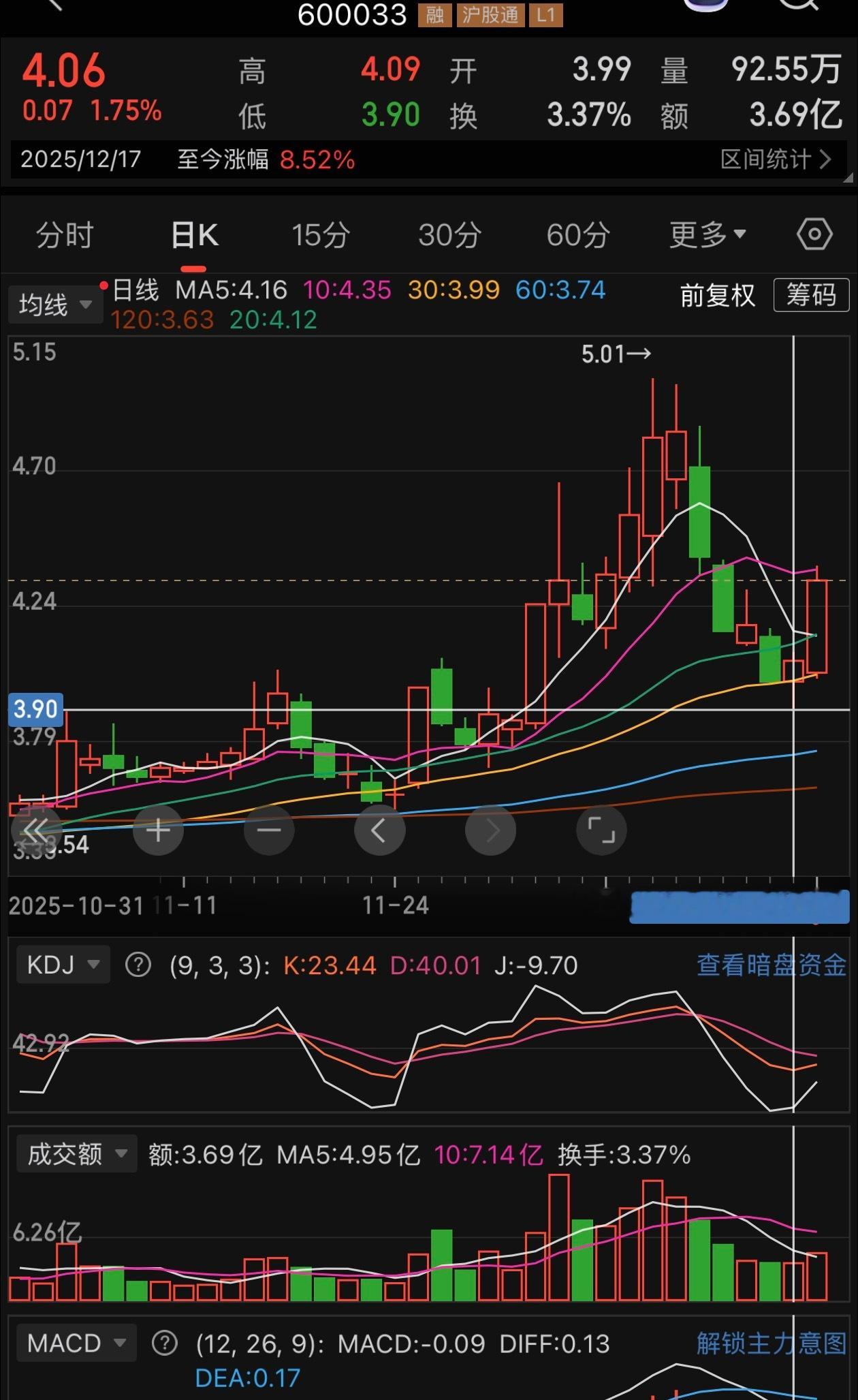Tap the 120:3.63 moving average legend
The width and height of the screenshot is (858, 1400).
click(162, 320)
